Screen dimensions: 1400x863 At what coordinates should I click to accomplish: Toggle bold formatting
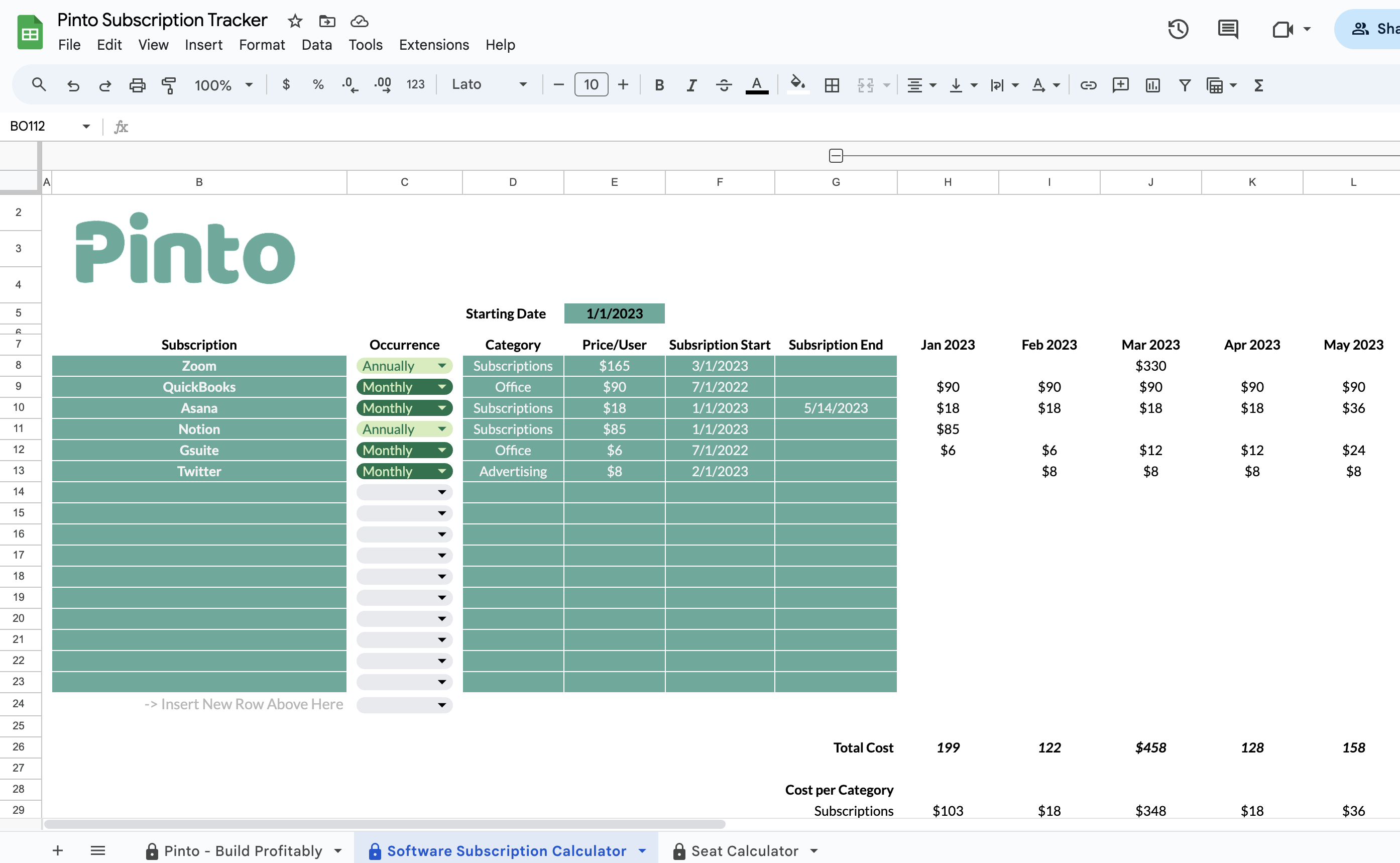coord(659,85)
